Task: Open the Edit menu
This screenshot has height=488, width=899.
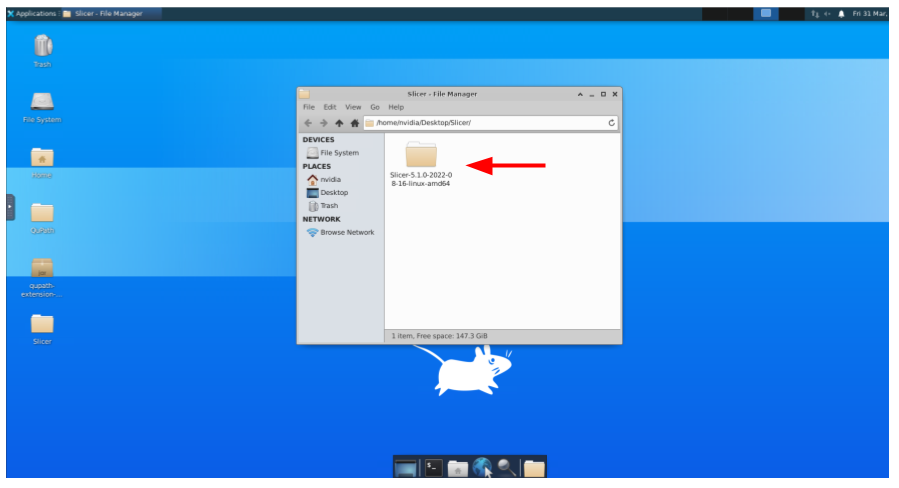Action: coord(329,107)
